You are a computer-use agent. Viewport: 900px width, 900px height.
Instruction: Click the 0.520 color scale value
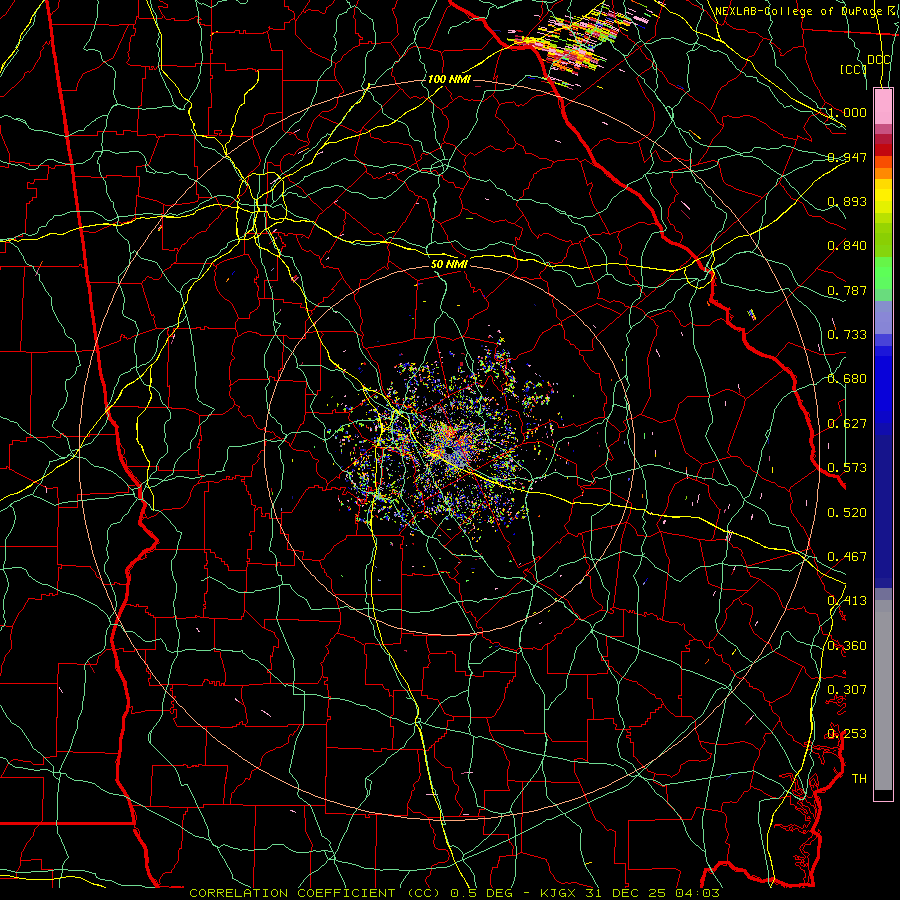pos(847,511)
